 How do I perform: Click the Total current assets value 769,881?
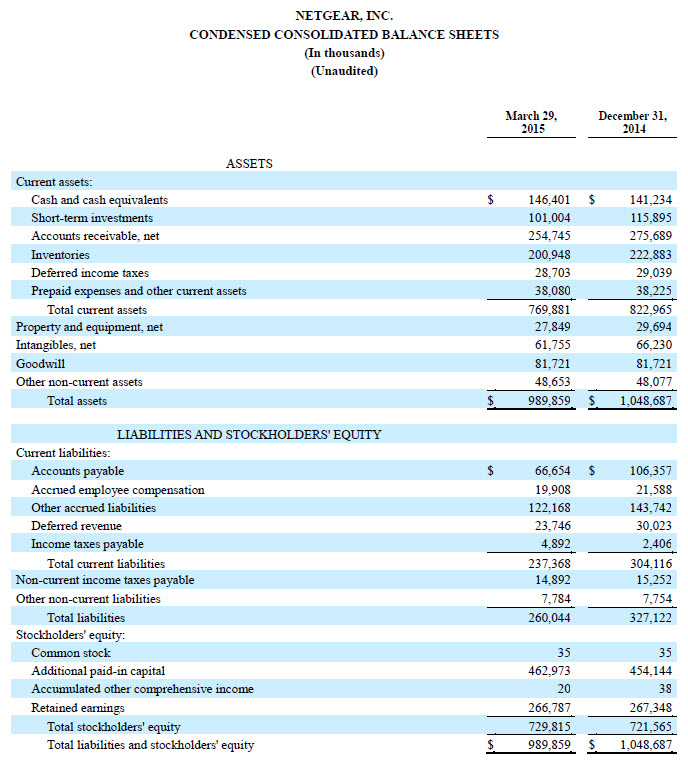click(548, 310)
